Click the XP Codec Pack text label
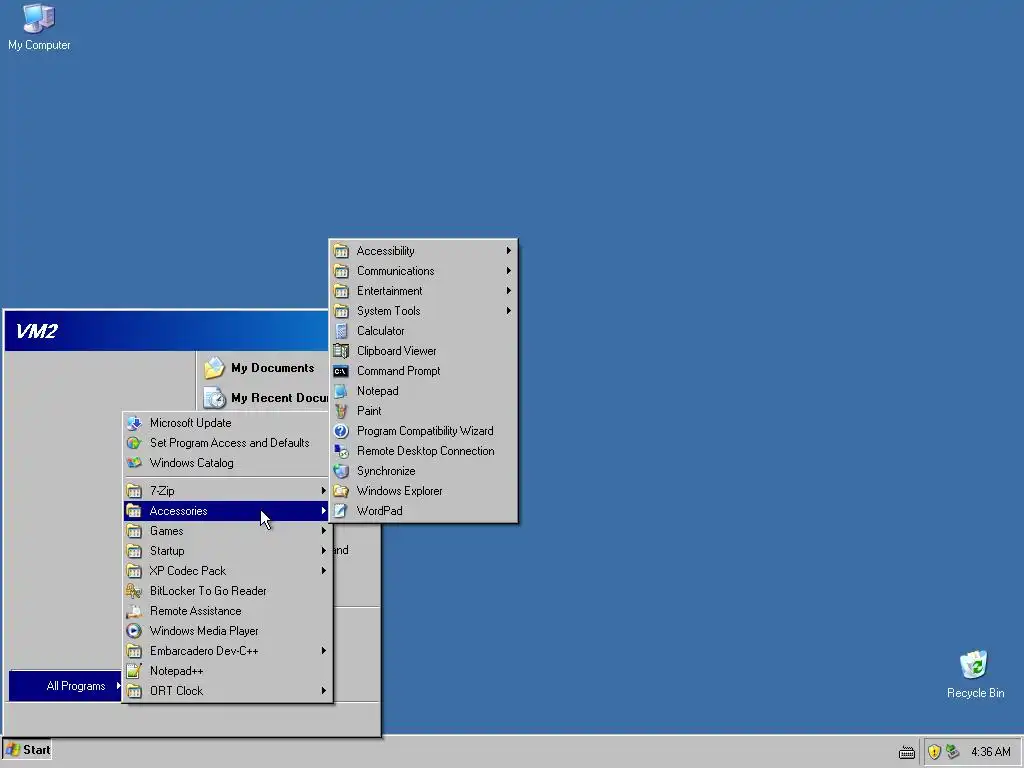This screenshot has height=768, width=1024. pos(187,571)
